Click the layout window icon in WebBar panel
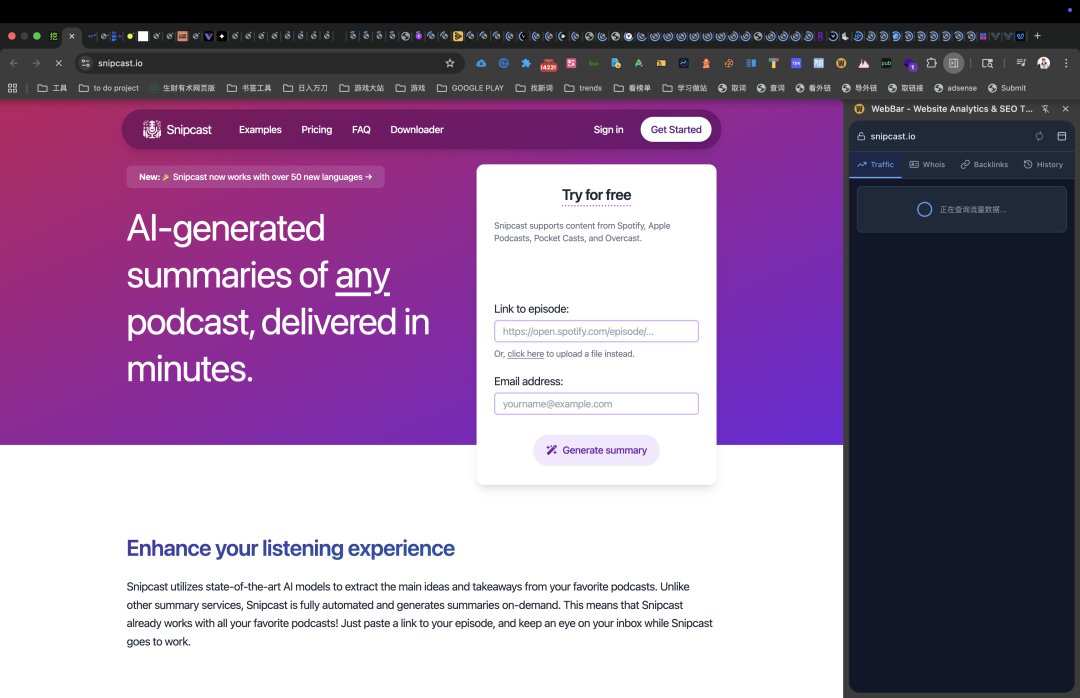 [x=1061, y=136]
